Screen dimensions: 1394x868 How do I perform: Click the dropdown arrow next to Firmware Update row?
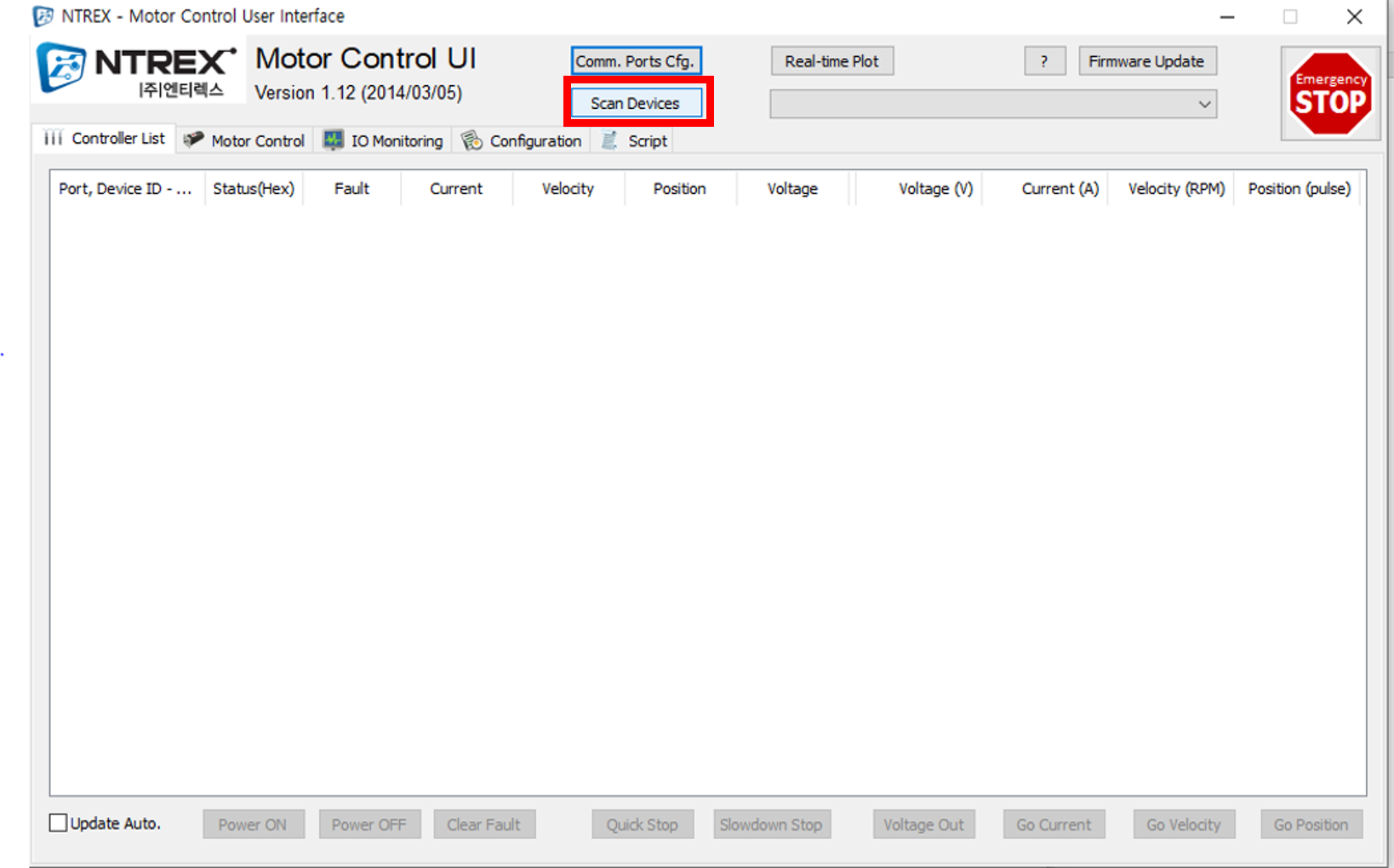1204,104
